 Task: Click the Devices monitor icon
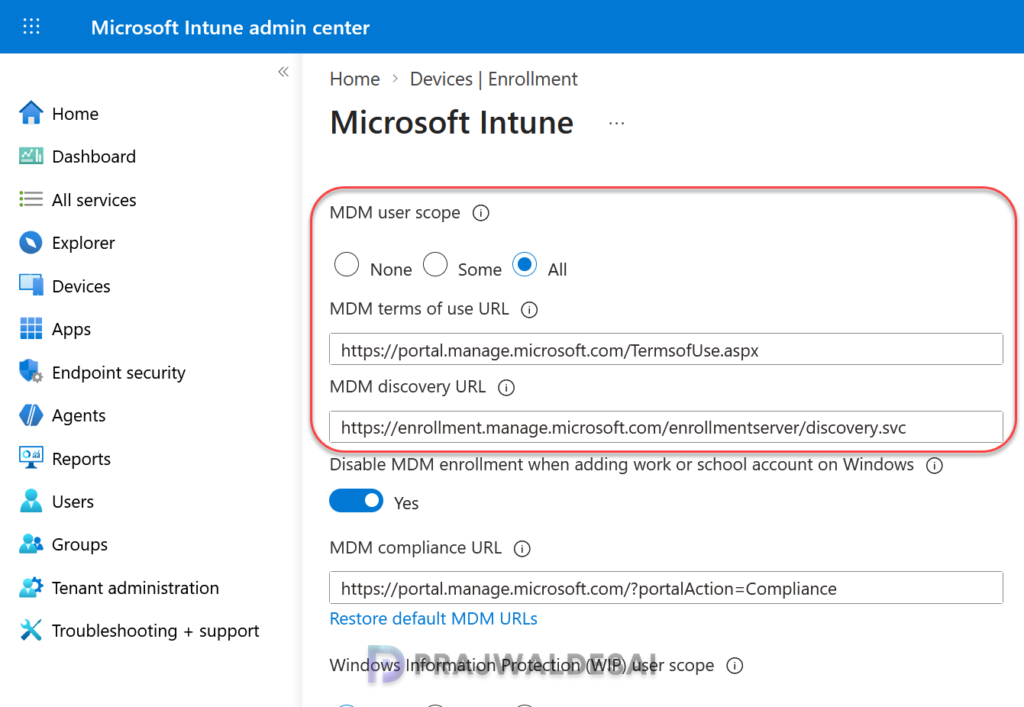pyautogui.click(x=31, y=285)
